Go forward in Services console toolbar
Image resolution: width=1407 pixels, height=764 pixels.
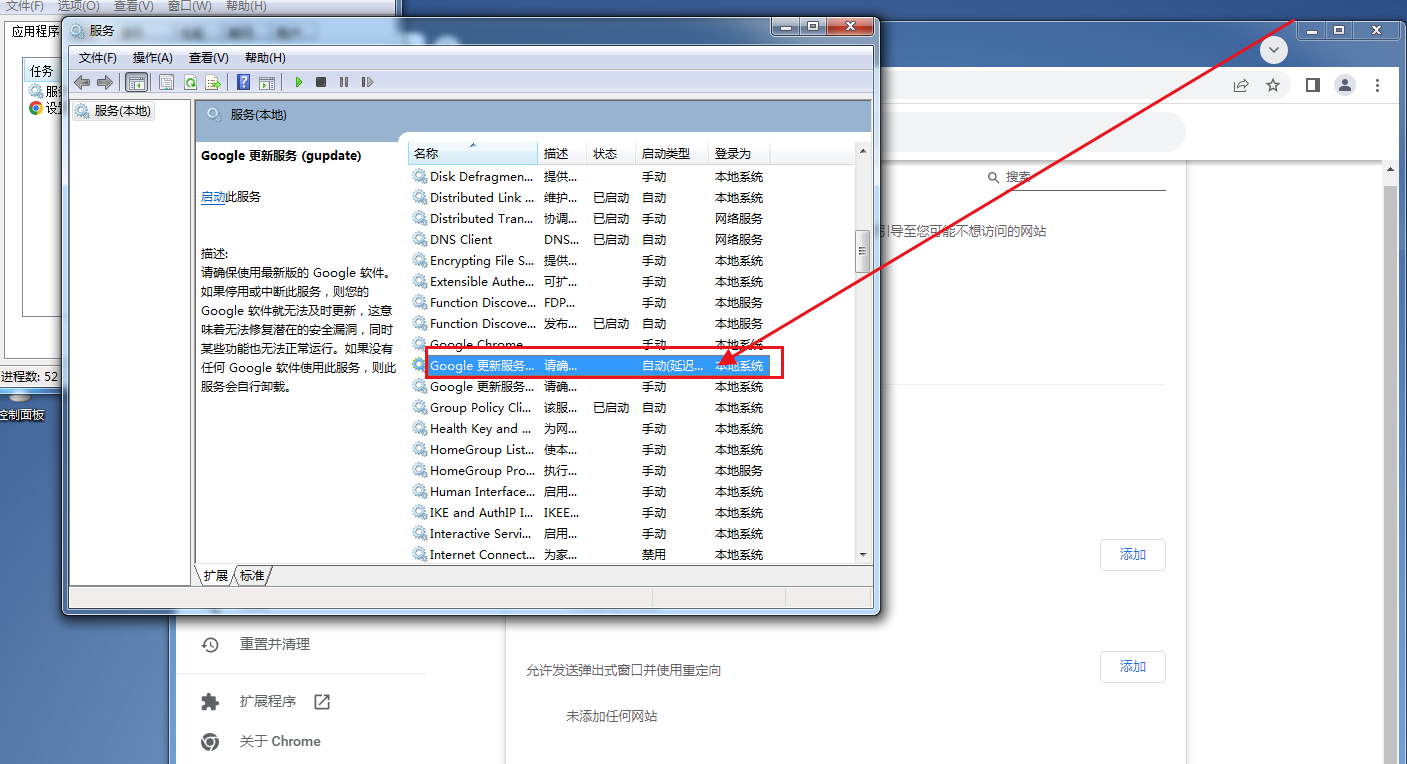(104, 82)
